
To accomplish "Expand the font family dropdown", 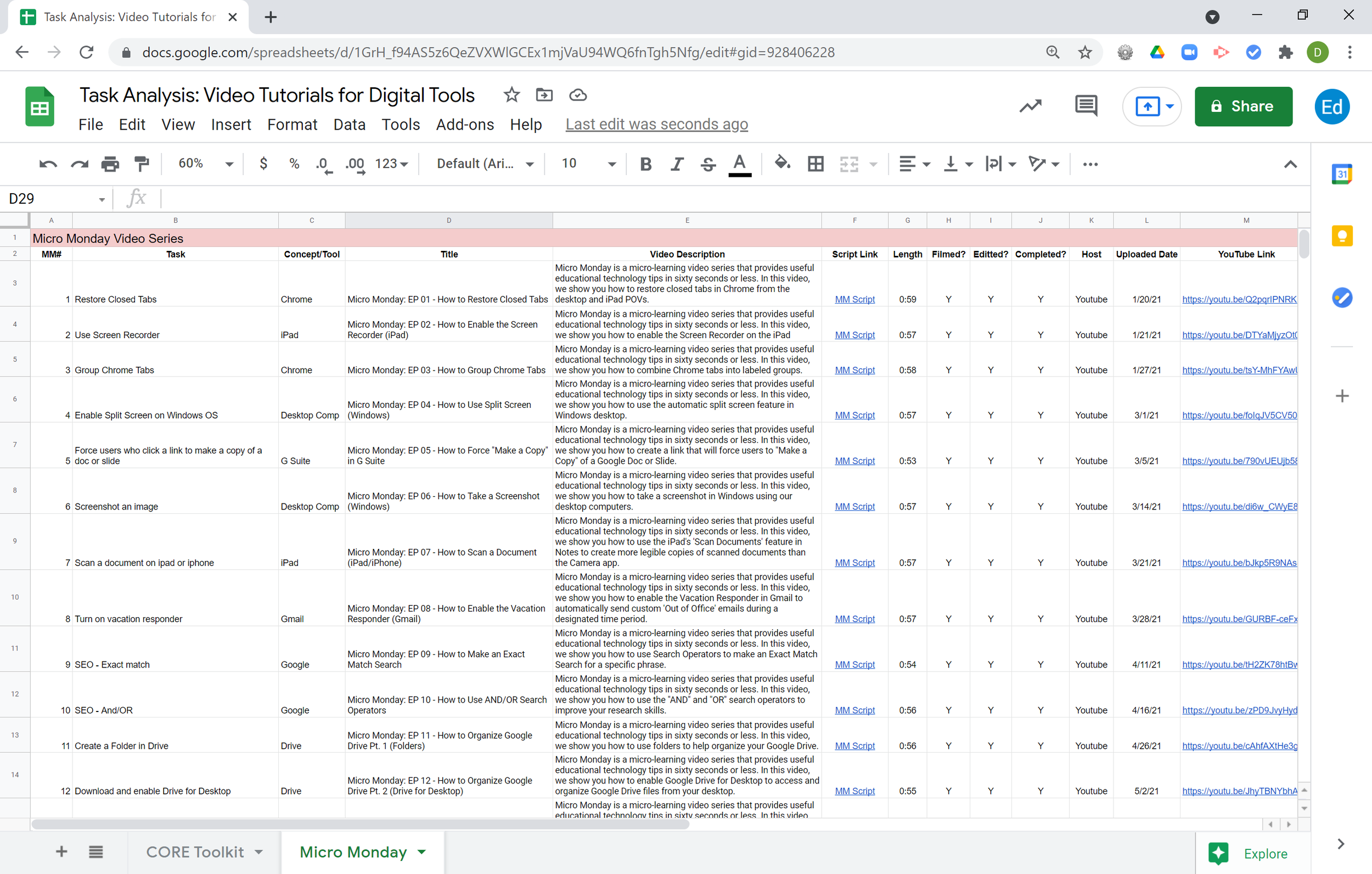I will coord(485,164).
